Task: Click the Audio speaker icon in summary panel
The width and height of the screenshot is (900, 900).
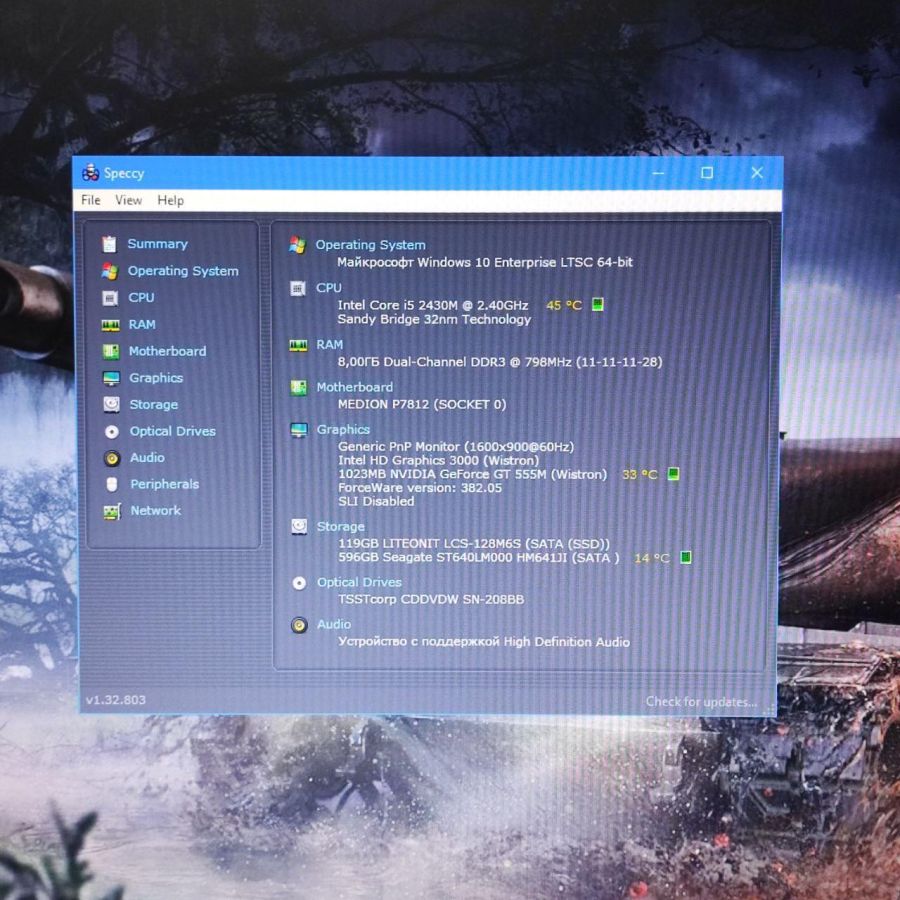Action: pyautogui.click(x=299, y=625)
